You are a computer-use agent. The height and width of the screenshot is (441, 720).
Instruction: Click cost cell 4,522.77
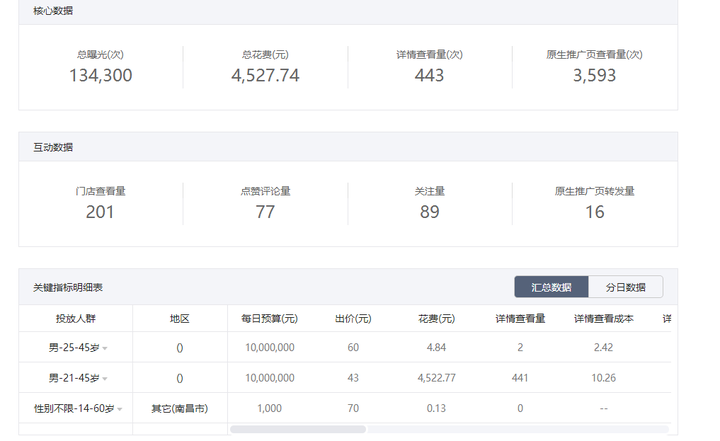pyautogui.click(x=436, y=378)
